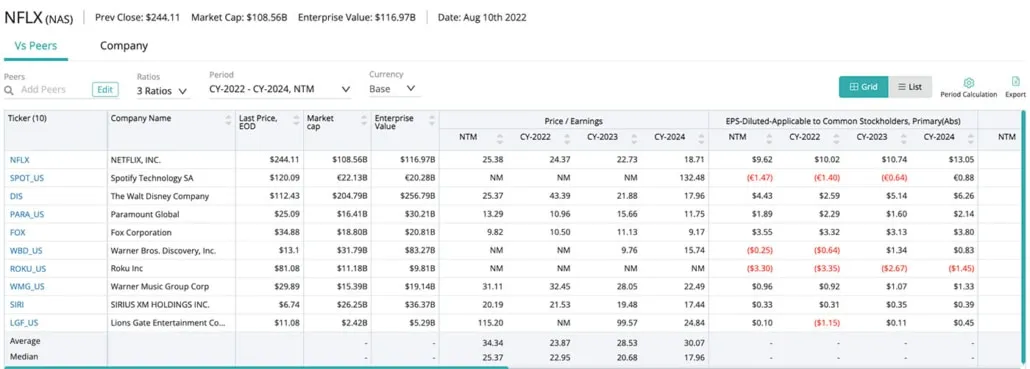Open the FOX ticker link
Screen dimensions: 1030x369
(18, 232)
